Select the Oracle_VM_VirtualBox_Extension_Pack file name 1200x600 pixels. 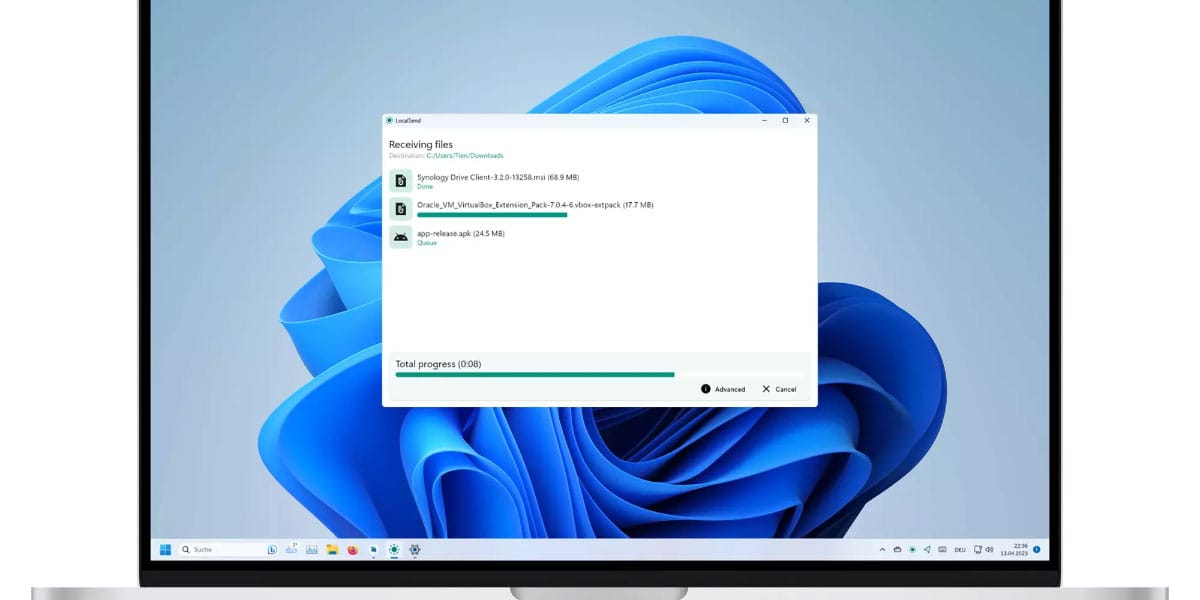pos(535,205)
